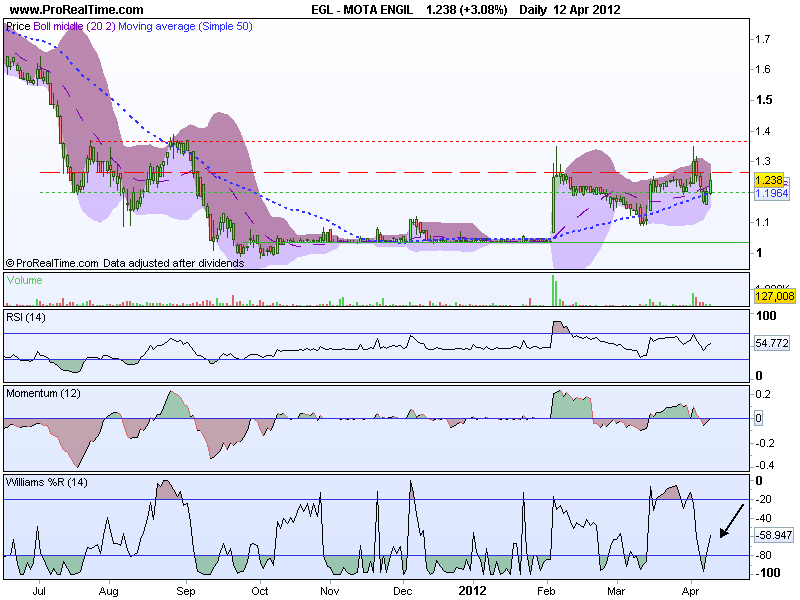Click the 'Jul' time axis label
This screenshot has width=800, height=600.
[39, 591]
